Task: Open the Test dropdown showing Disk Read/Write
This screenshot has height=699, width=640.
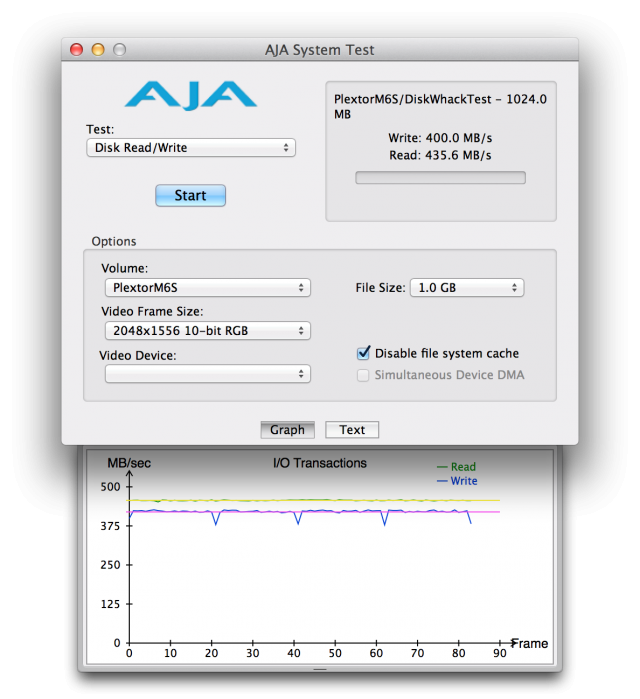Action: click(x=191, y=148)
